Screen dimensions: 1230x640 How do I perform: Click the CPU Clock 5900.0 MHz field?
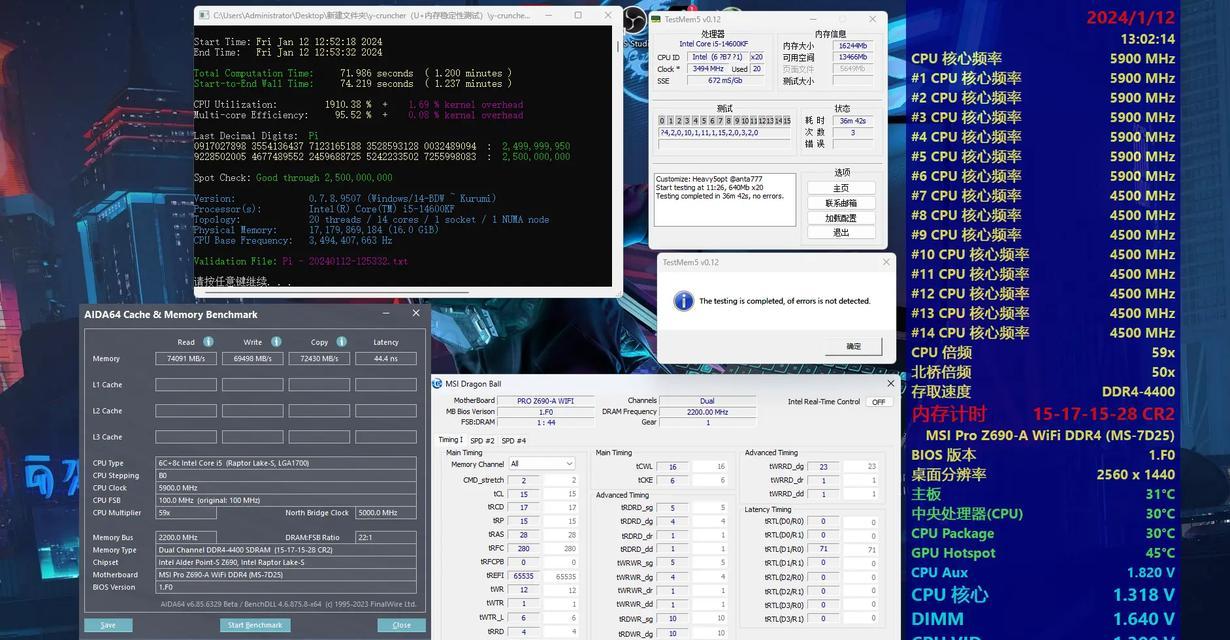[286, 488]
